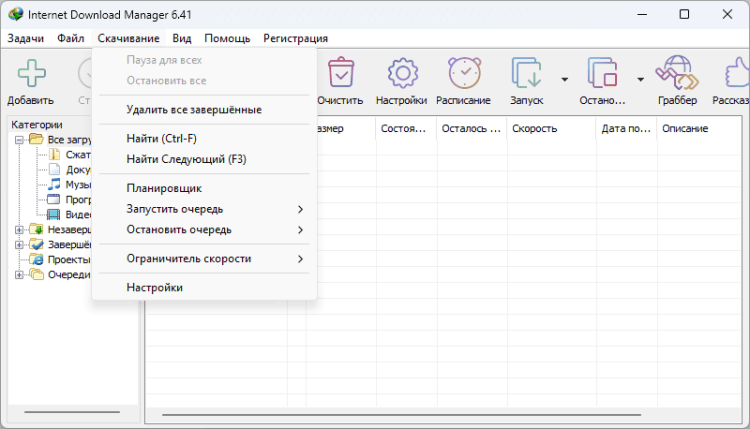Select the Video category film icon
Screen dimensions: 750x429
point(54,214)
